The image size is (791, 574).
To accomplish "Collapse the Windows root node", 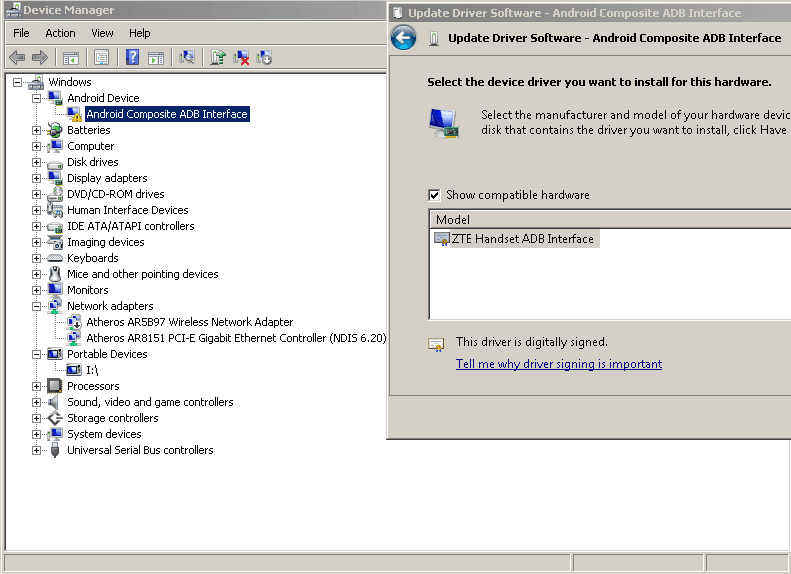I will tap(18, 82).
